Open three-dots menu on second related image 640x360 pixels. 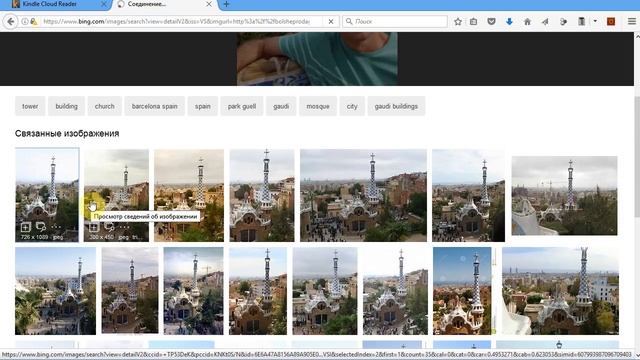point(124,227)
